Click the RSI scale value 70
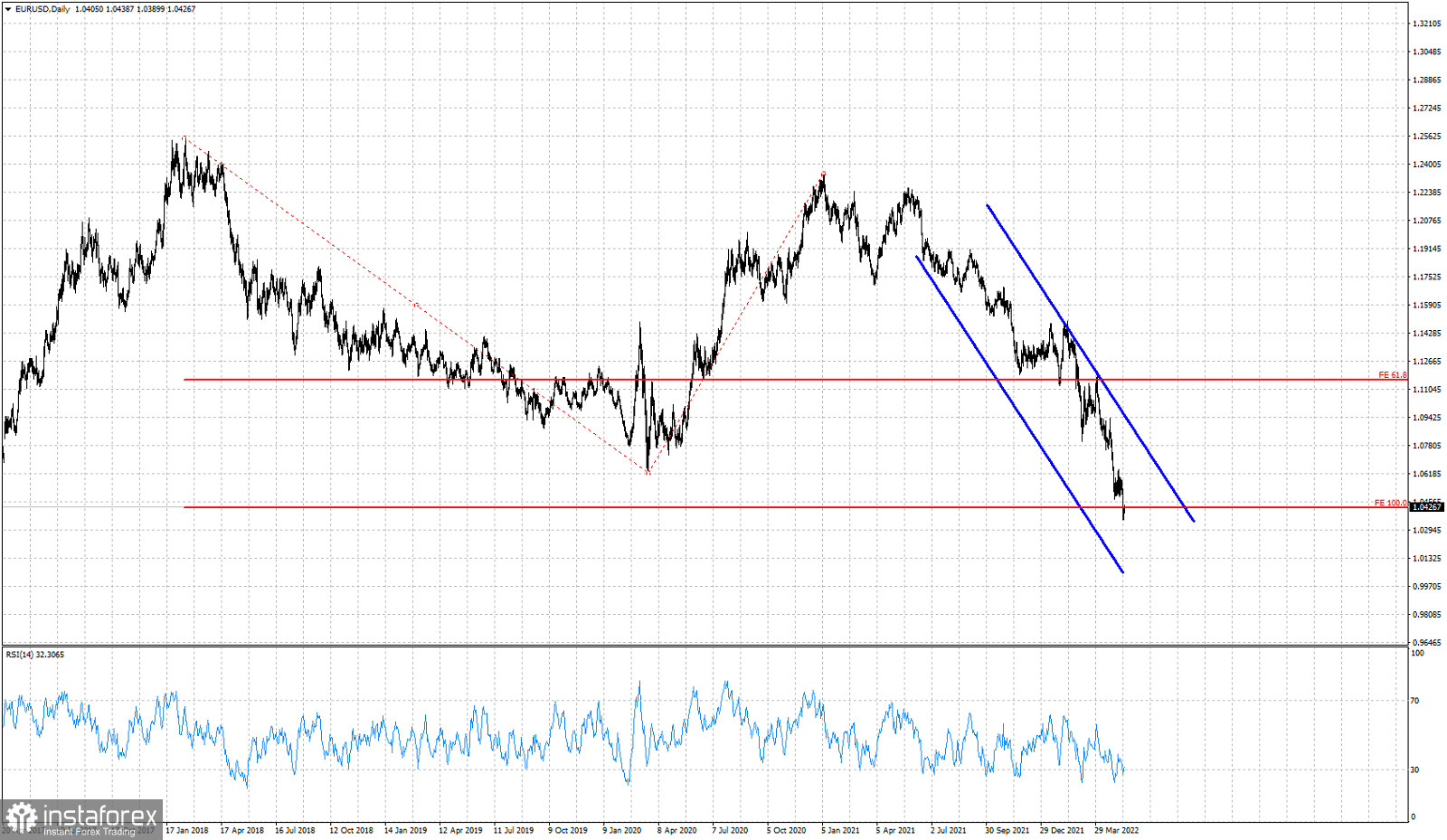This screenshot has height=840, width=1447. tap(1415, 701)
